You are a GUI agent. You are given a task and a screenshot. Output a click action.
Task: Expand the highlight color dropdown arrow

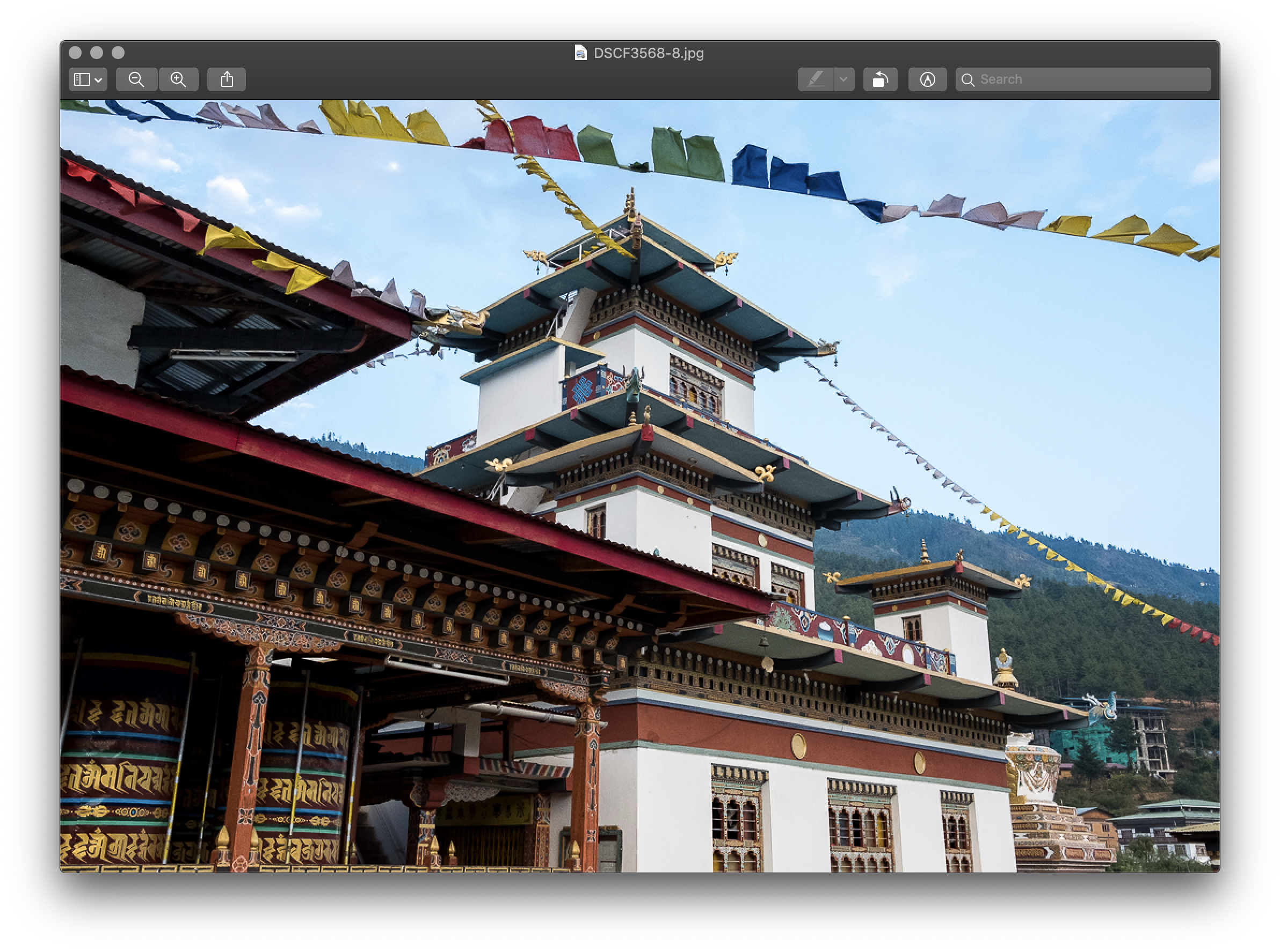pyautogui.click(x=843, y=79)
